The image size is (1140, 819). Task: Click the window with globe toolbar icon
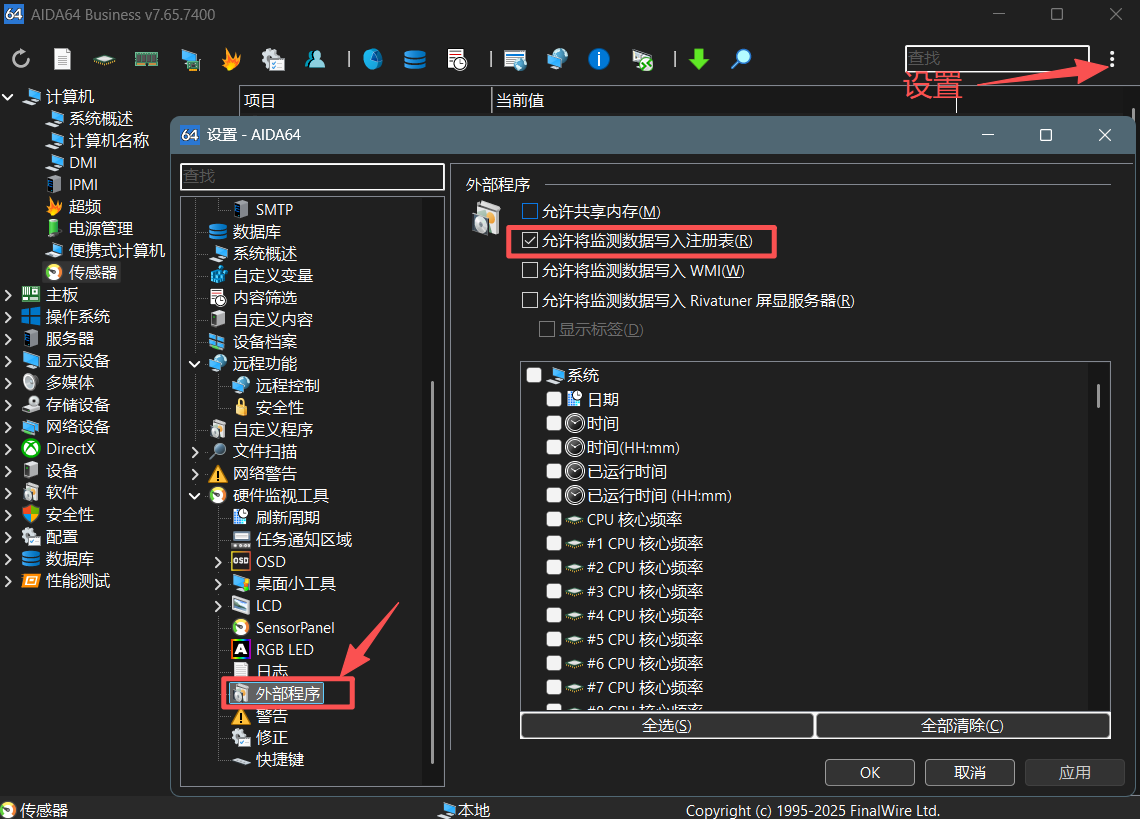515,60
